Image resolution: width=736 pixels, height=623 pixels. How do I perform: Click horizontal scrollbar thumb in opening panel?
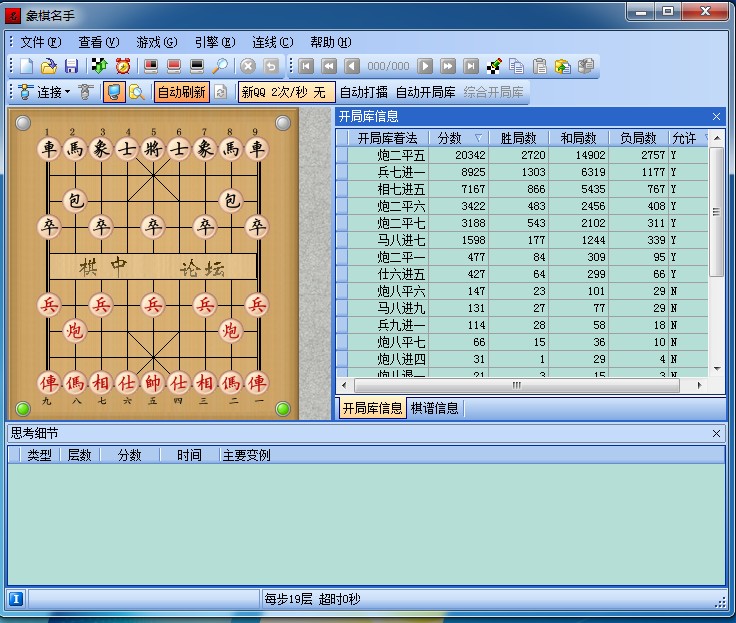(517, 385)
